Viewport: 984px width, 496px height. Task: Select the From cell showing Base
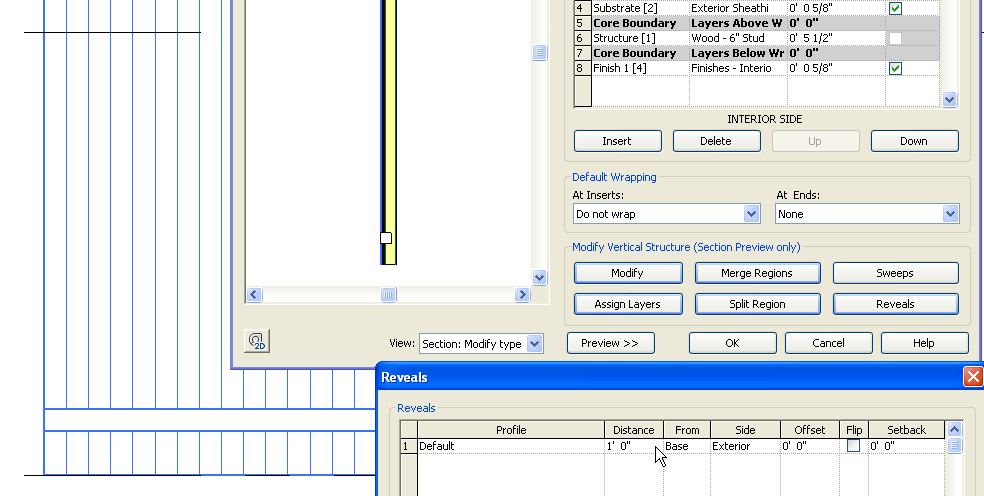click(687, 446)
